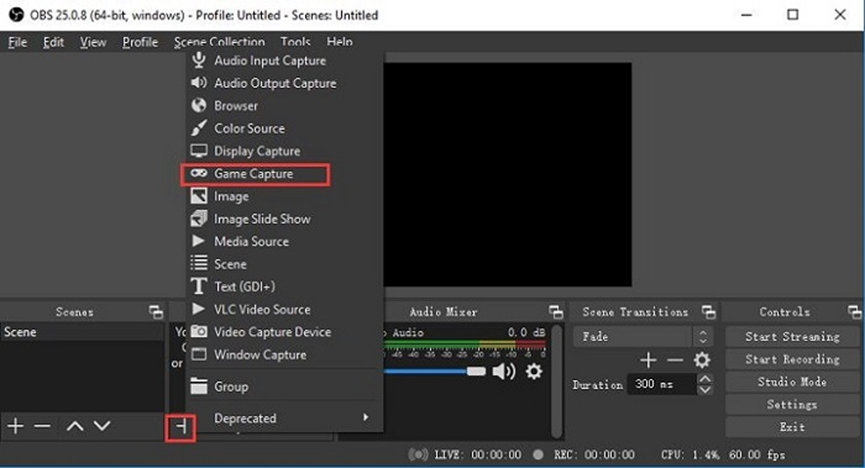The image size is (865, 468).
Task: Click the Exit button
Action: tap(792, 427)
